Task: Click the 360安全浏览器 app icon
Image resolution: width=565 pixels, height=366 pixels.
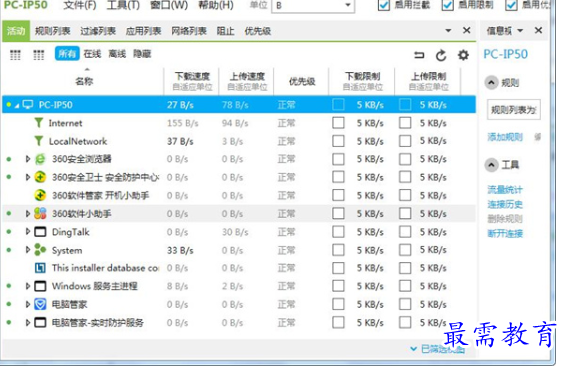Action: click(x=40, y=159)
